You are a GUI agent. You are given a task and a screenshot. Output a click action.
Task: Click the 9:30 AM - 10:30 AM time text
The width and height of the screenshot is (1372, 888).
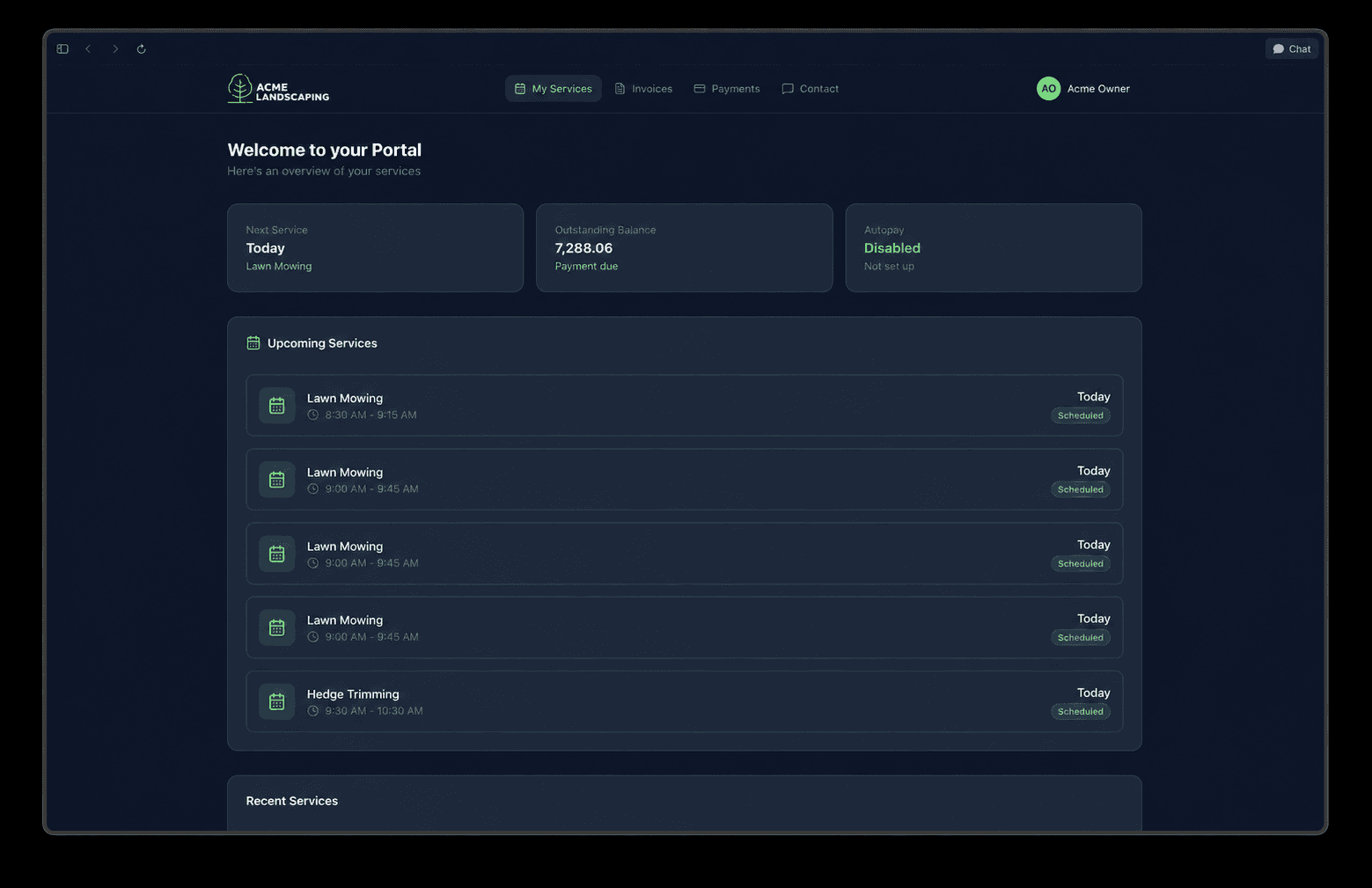(x=374, y=711)
